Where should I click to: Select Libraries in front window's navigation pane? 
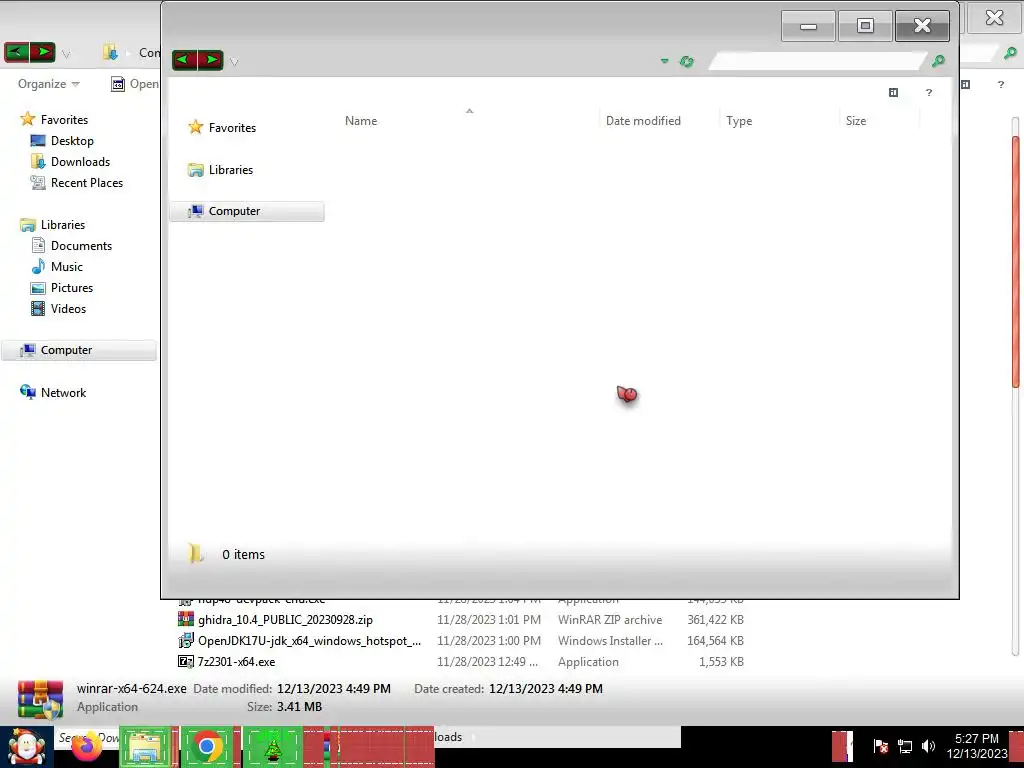pos(221,170)
